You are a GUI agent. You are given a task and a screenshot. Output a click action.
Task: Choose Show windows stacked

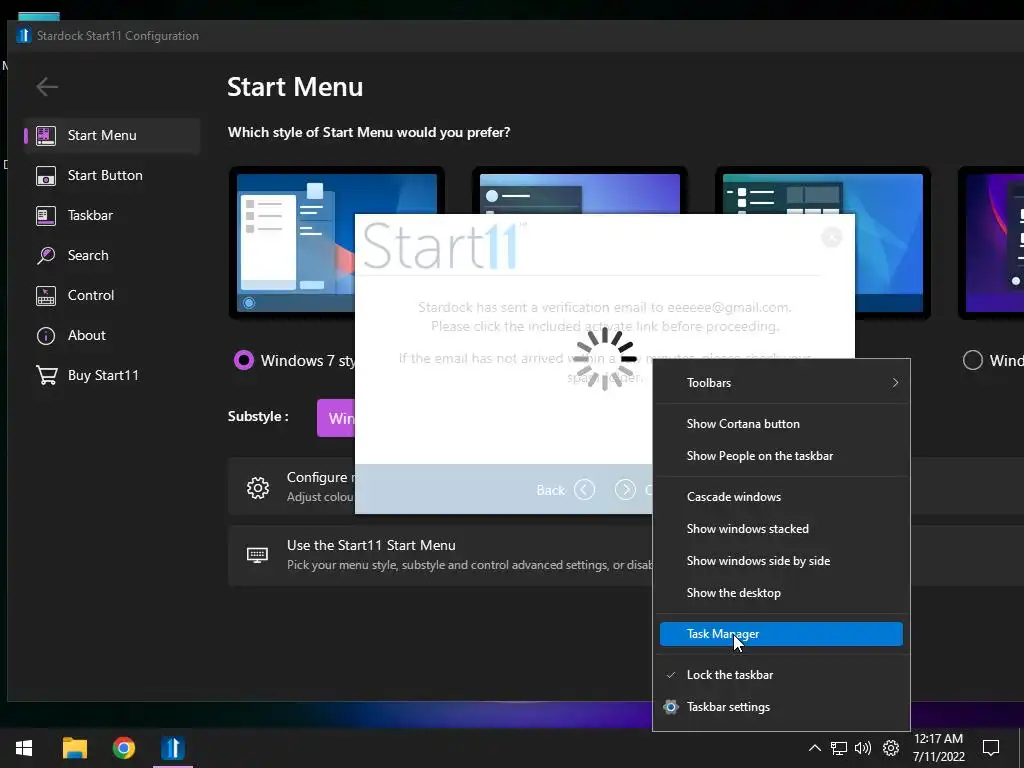(x=781, y=529)
